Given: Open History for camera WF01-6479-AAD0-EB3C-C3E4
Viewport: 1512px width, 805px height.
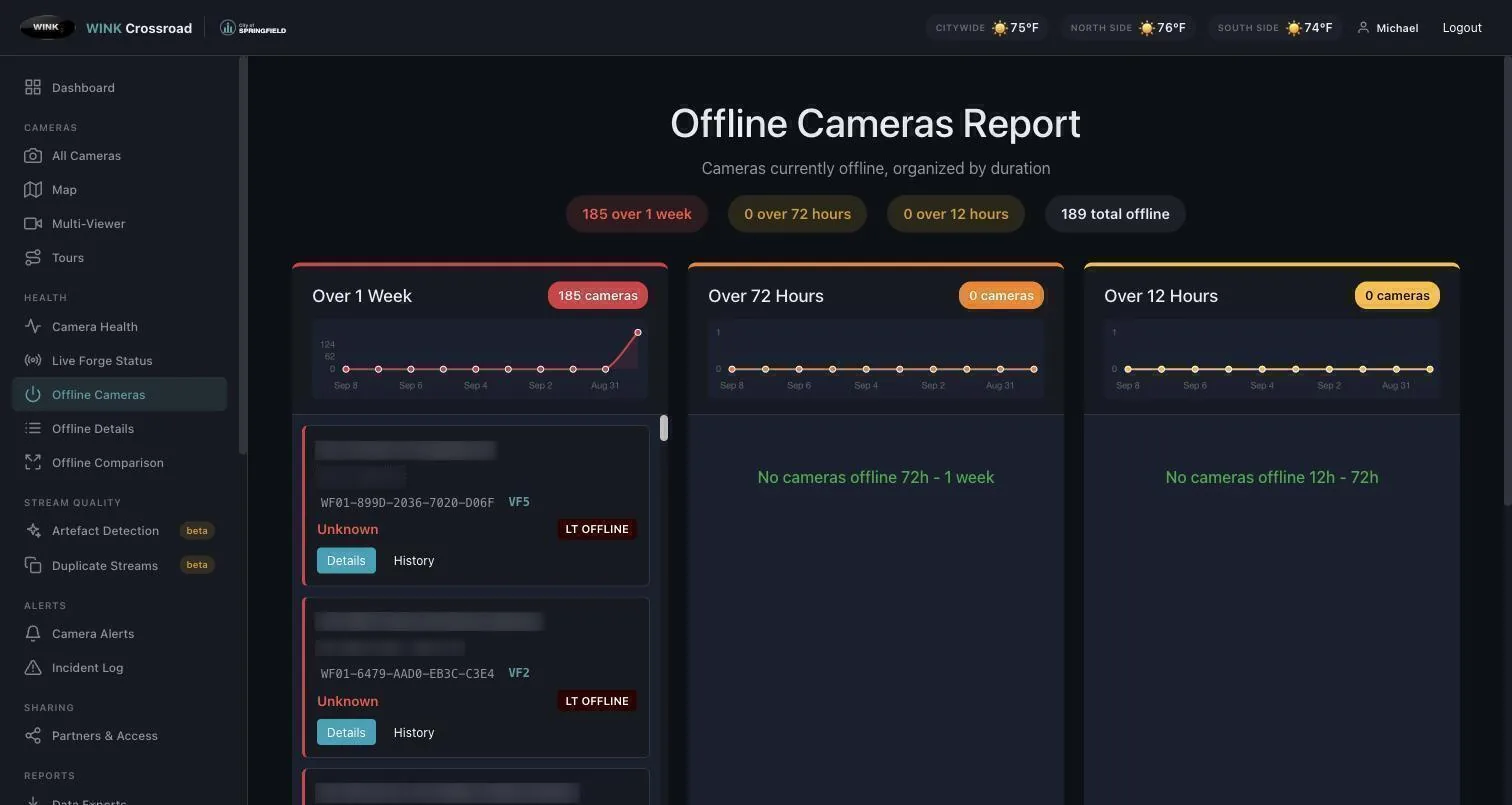Looking at the screenshot, I should pyautogui.click(x=414, y=733).
